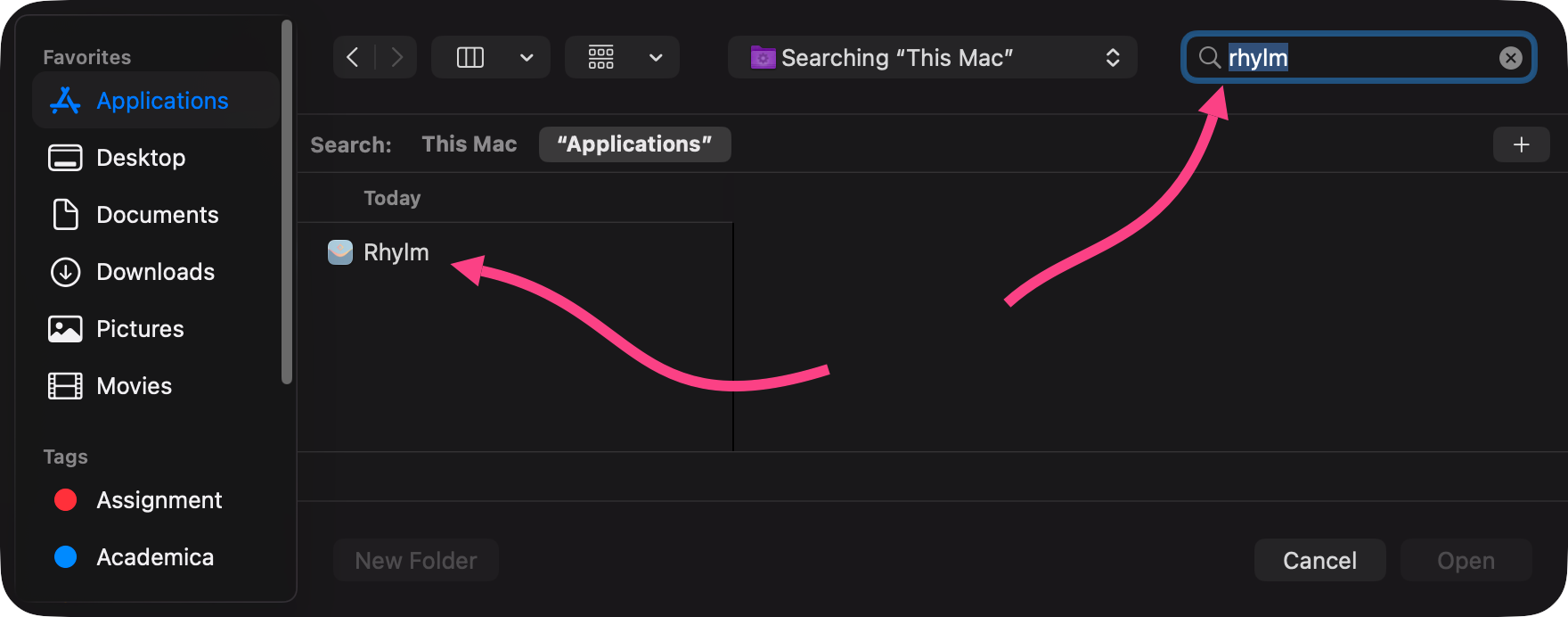Select the "Applications" search scope

point(634,144)
